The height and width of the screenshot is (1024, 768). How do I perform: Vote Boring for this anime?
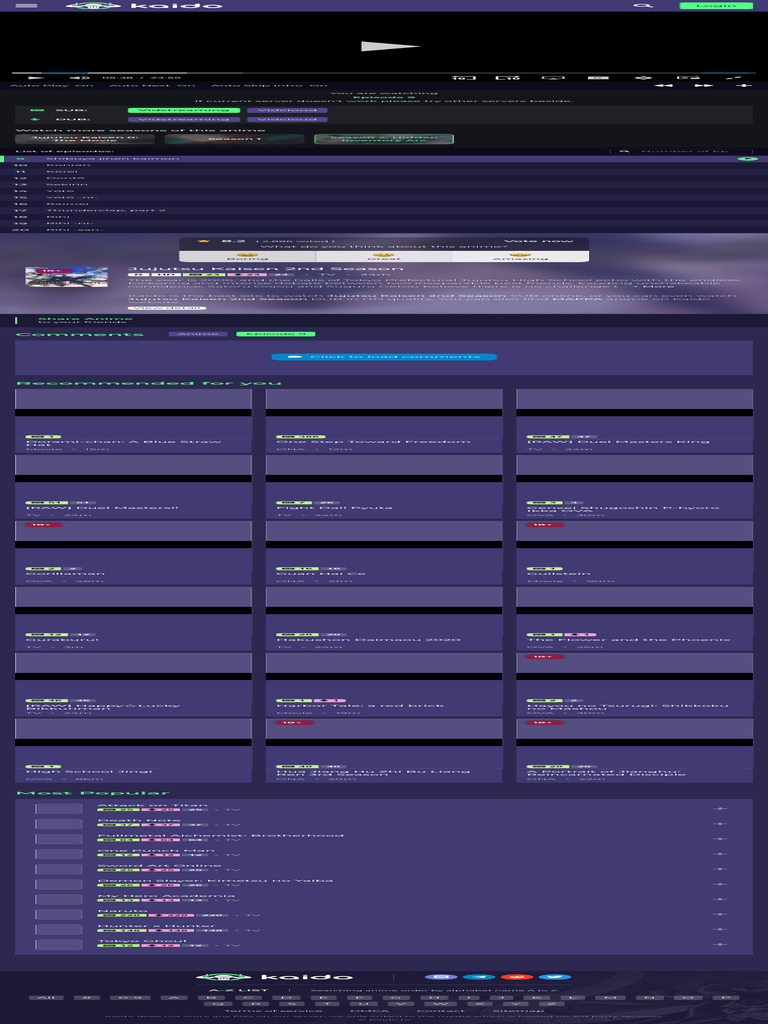pos(247,257)
